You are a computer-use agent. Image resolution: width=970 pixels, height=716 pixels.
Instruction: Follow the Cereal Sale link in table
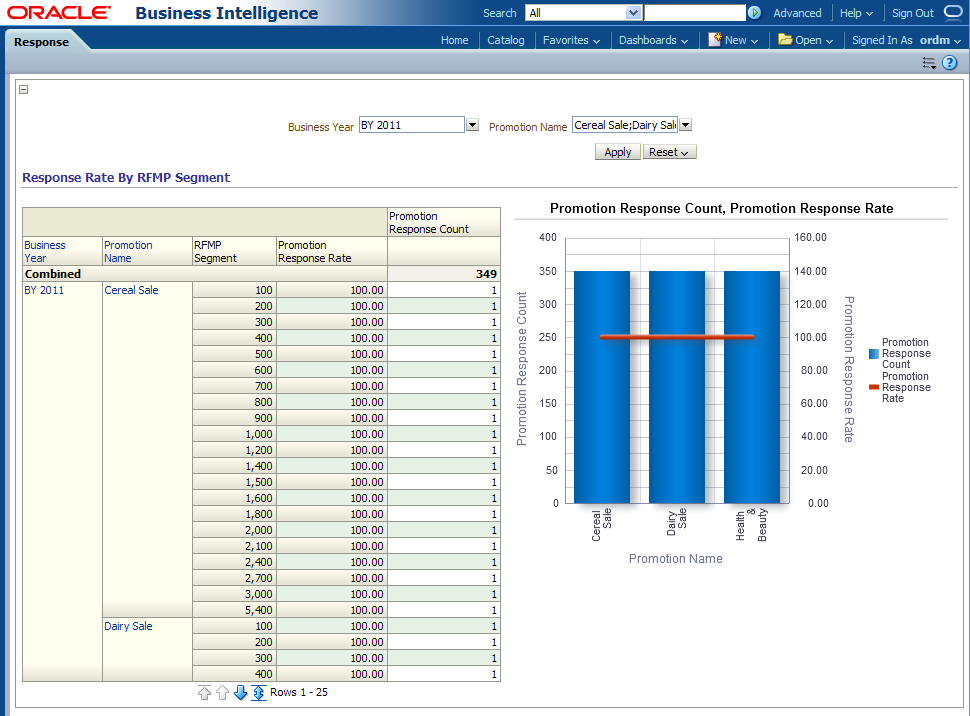coord(131,290)
